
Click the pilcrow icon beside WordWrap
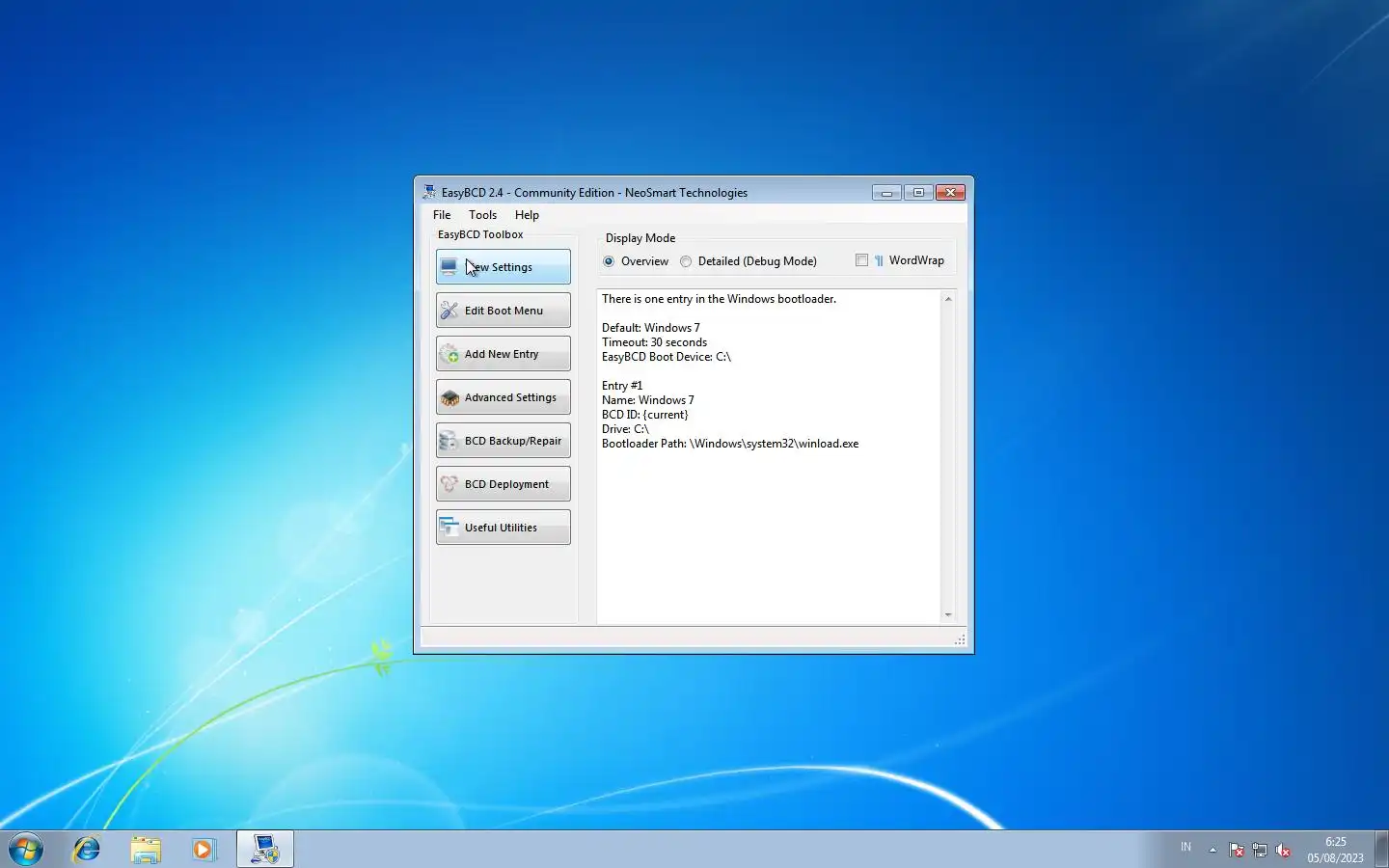(x=879, y=260)
